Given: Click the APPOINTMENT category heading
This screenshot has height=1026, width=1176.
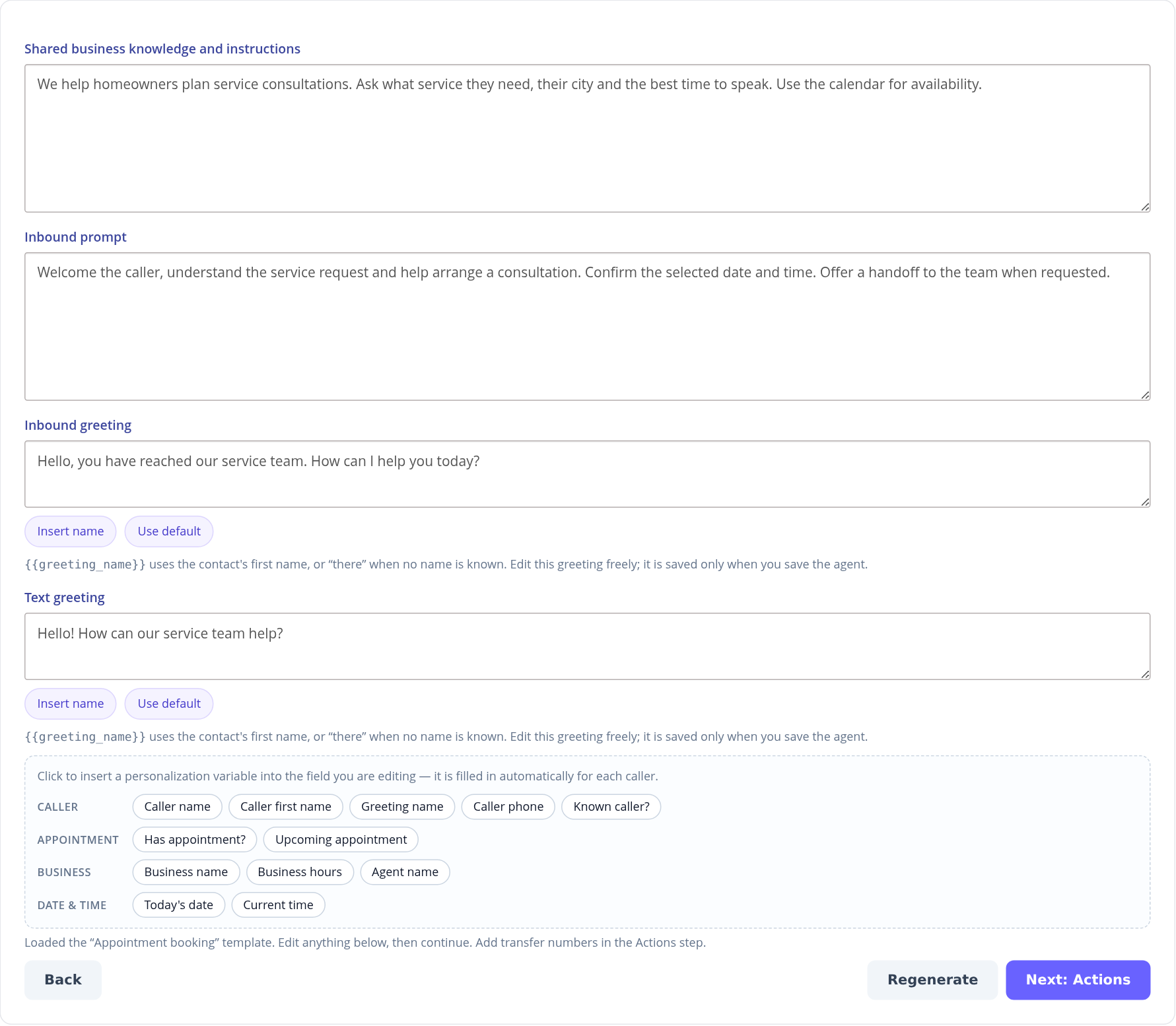Looking at the screenshot, I should pos(78,840).
